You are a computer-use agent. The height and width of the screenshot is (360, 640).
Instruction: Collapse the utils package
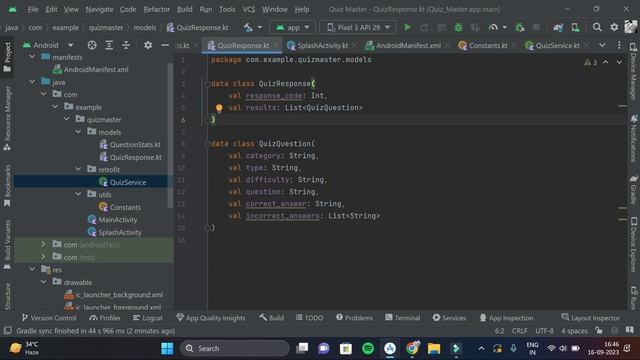click(x=78, y=194)
